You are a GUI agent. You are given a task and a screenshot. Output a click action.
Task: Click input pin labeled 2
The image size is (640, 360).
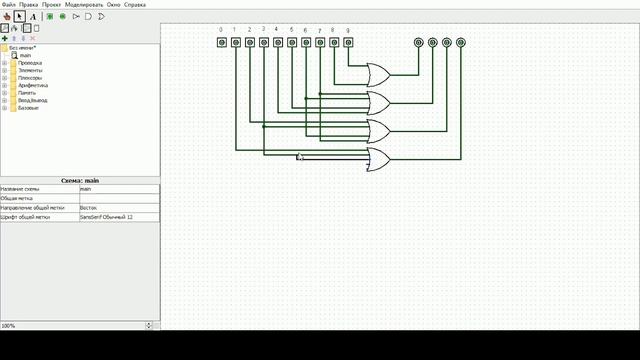pos(250,42)
